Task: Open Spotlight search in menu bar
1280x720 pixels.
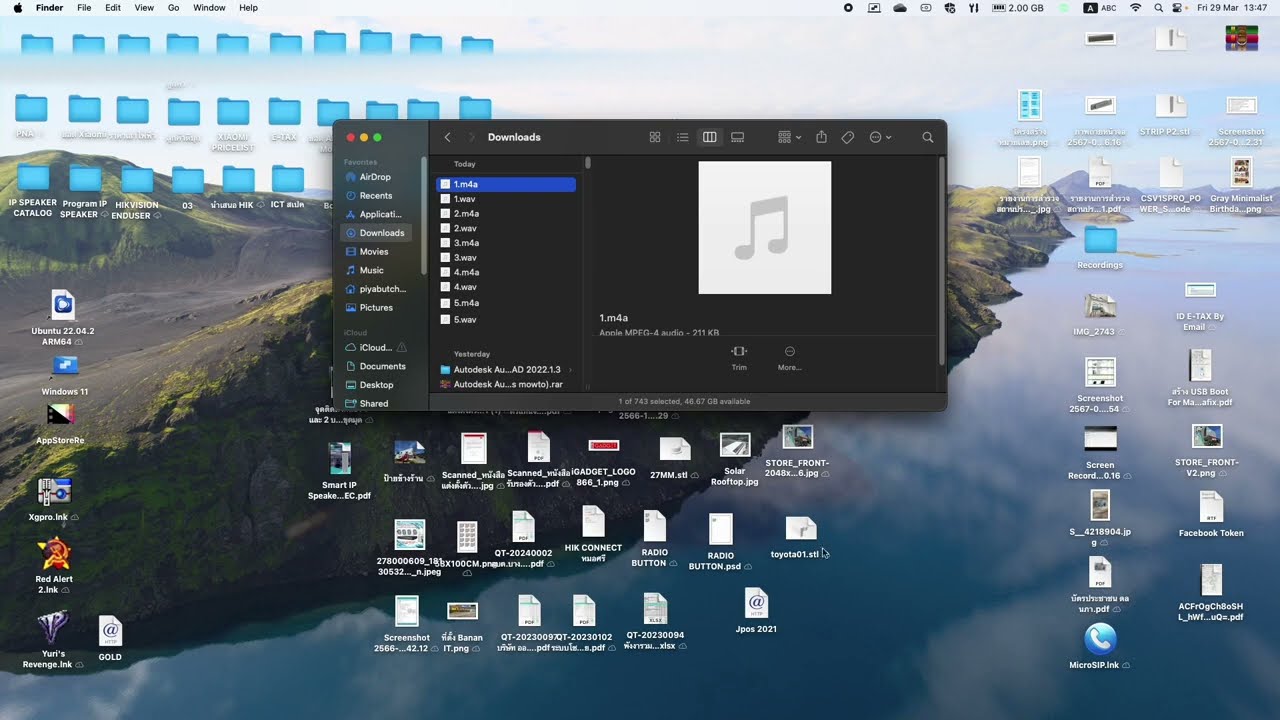Action: [1158, 8]
